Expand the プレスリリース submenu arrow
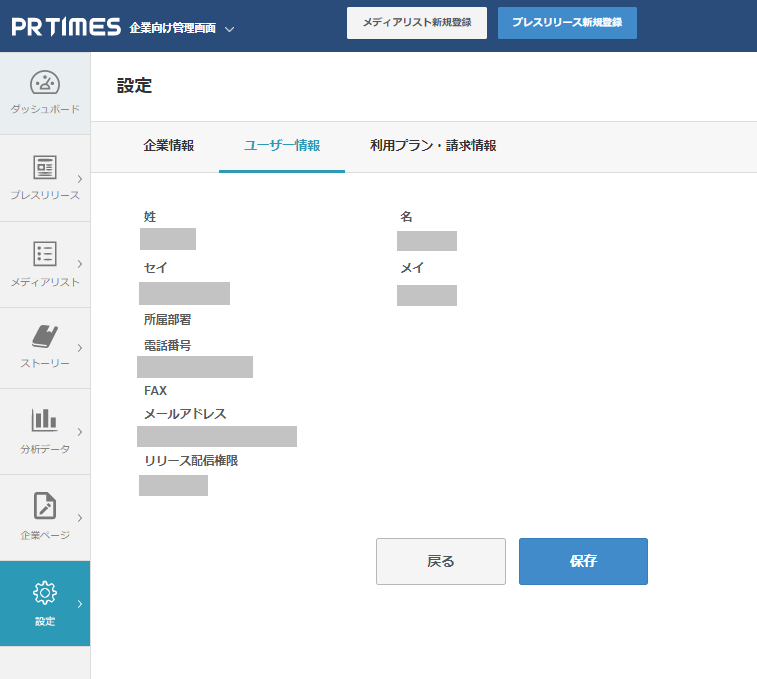 80,178
